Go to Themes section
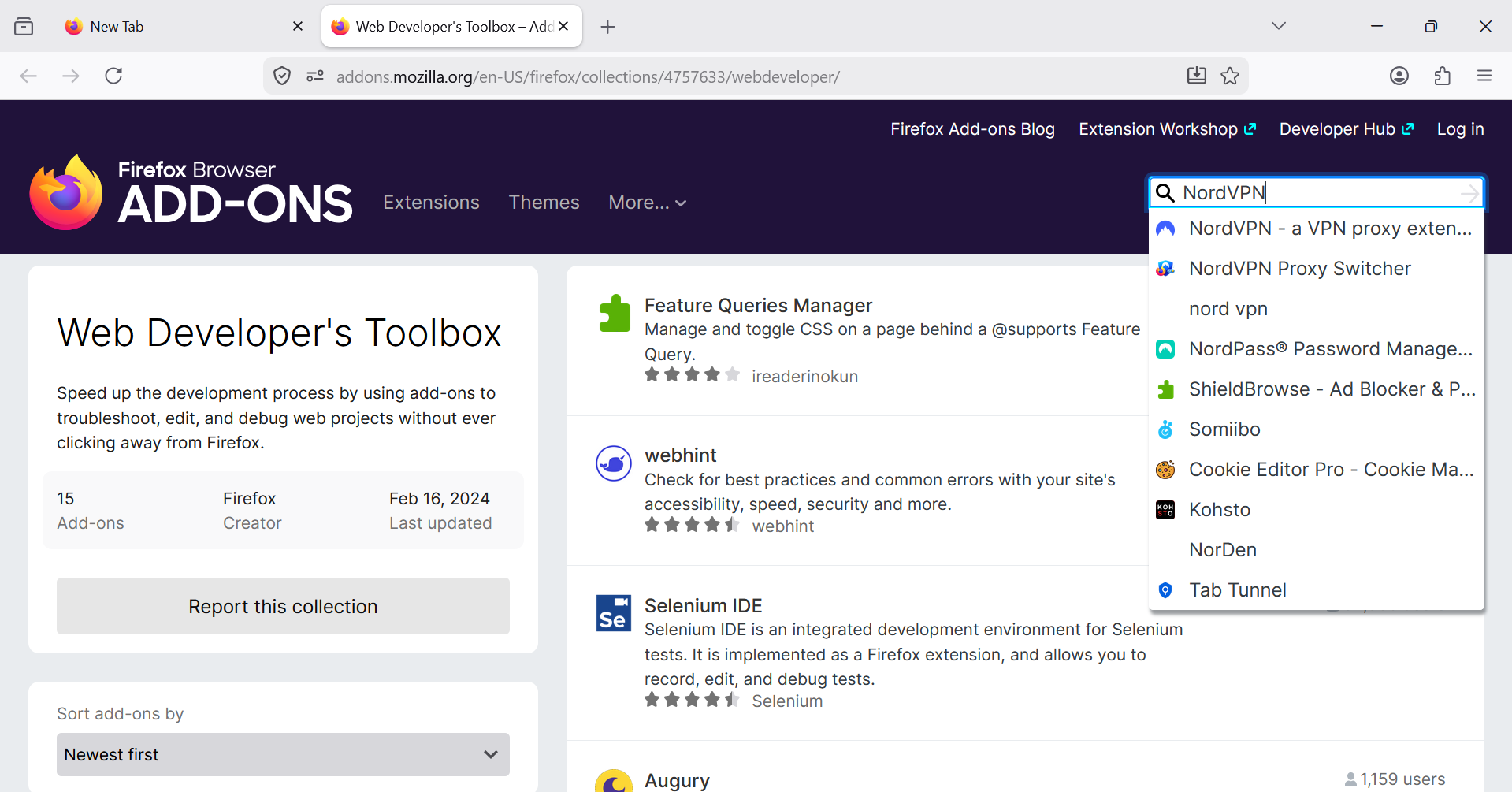Screen dimensions: 1512x792 pos(544,203)
